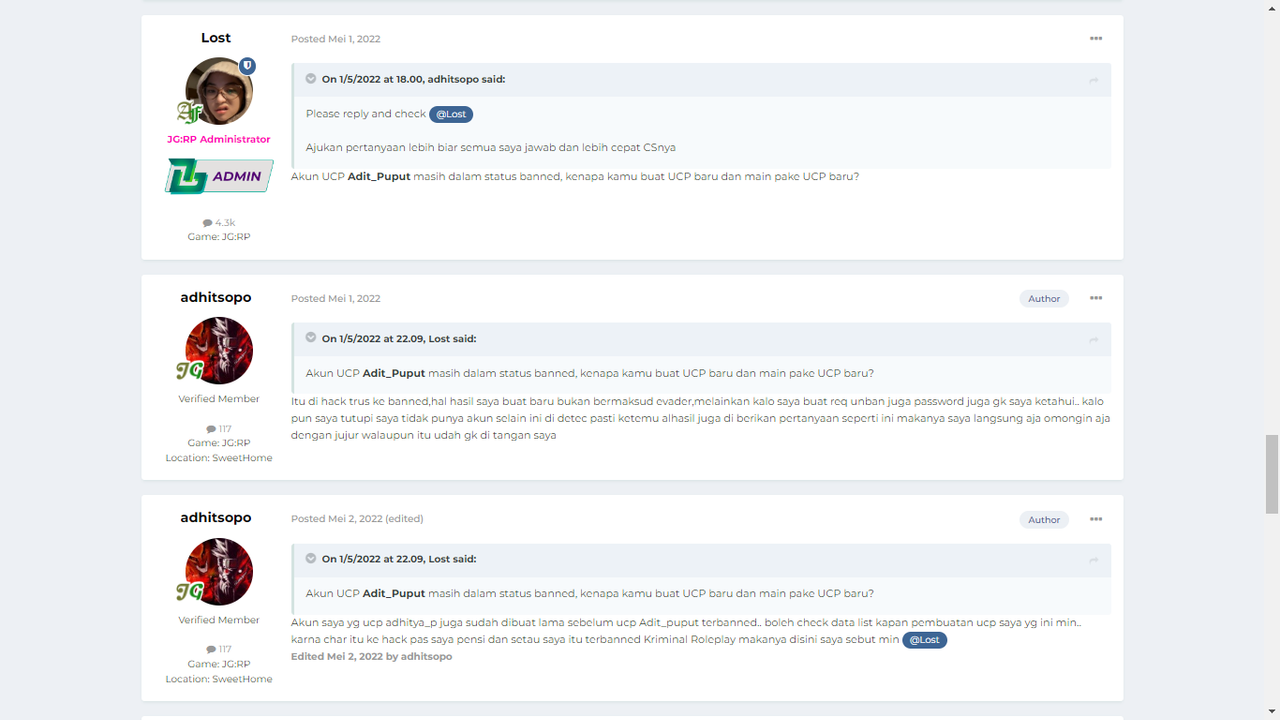
Task: Click the ADMIN rank image under Lost
Action: [219, 177]
